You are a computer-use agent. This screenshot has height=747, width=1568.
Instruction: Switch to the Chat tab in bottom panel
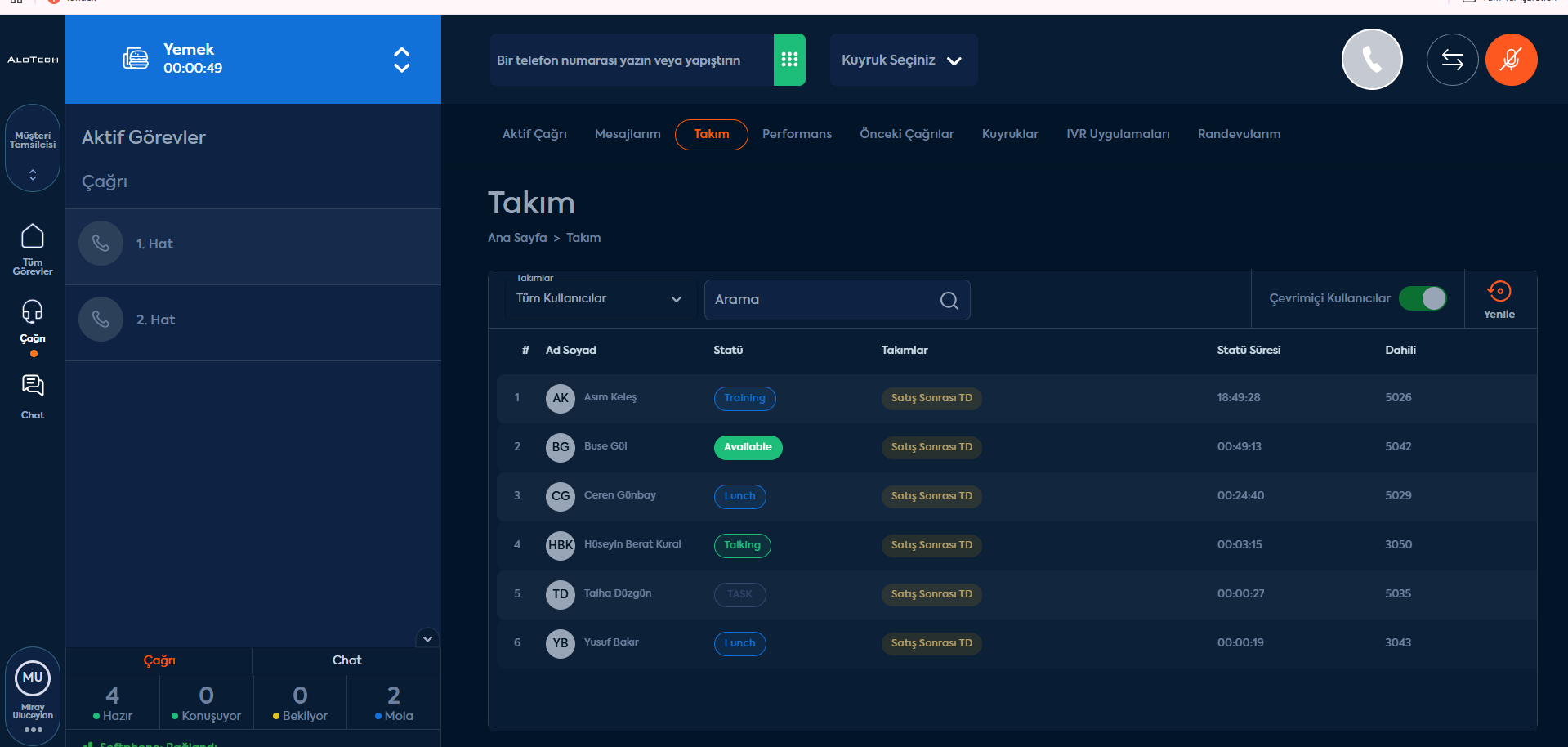click(346, 660)
